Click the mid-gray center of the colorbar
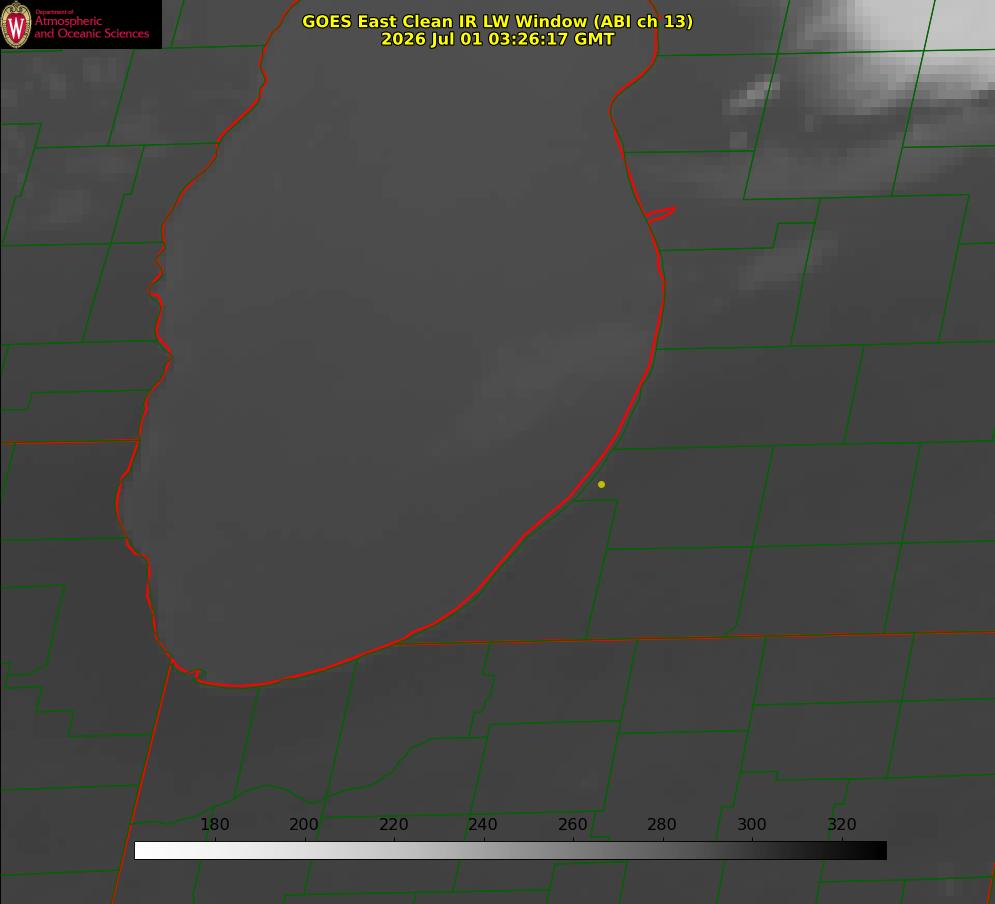This screenshot has width=995, height=904. click(510, 851)
